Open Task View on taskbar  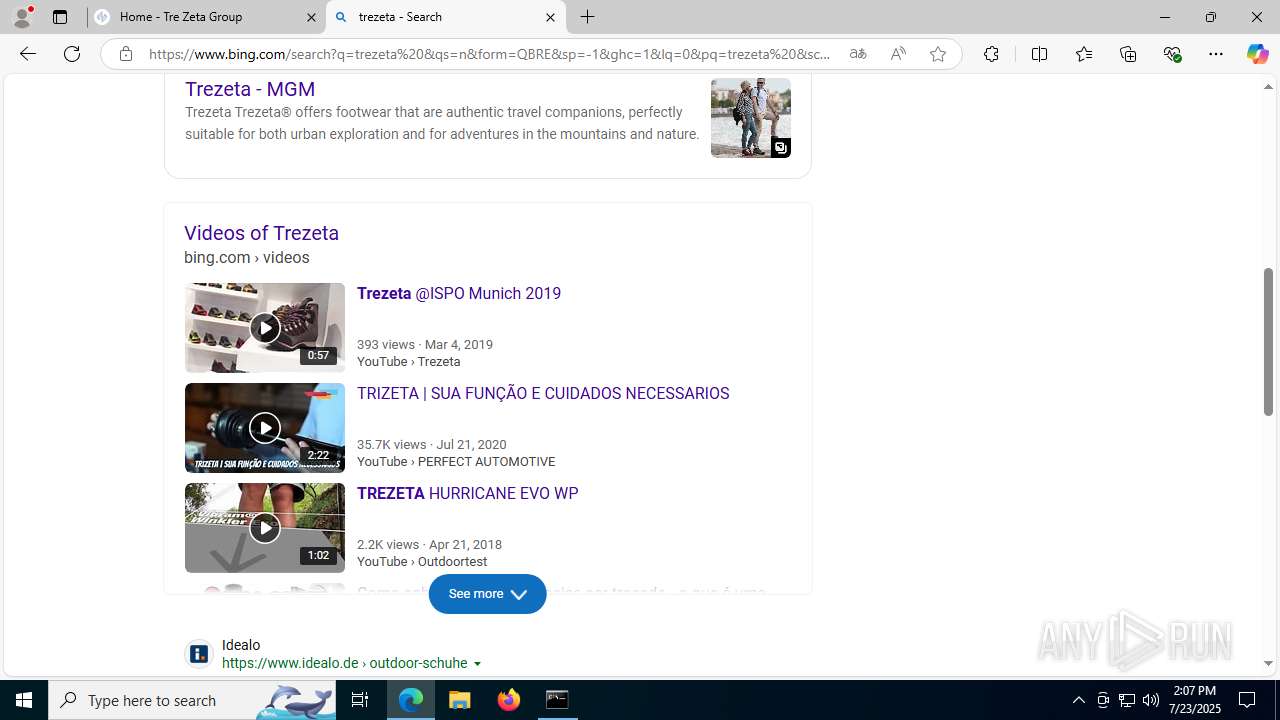click(360, 700)
